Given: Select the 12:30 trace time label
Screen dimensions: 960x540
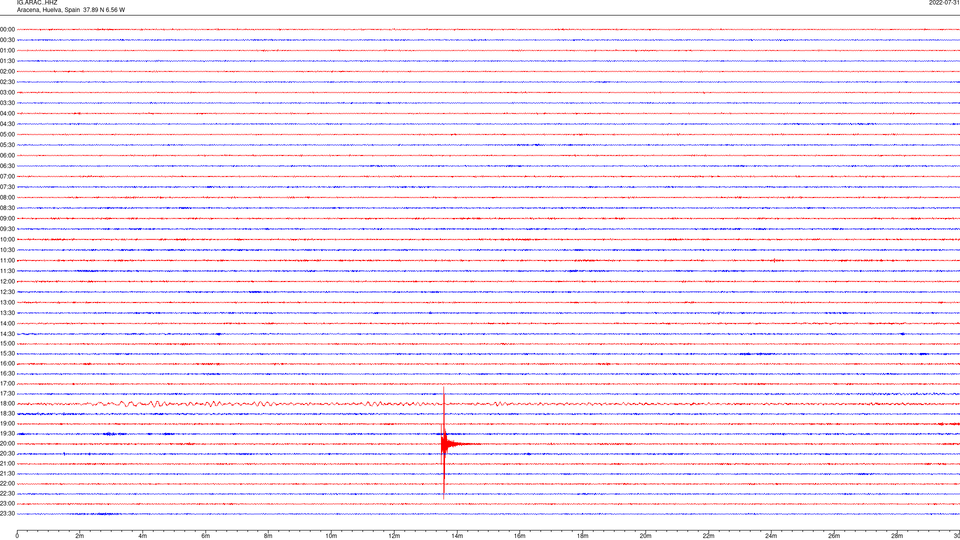Looking at the screenshot, I should pos(7,292).
